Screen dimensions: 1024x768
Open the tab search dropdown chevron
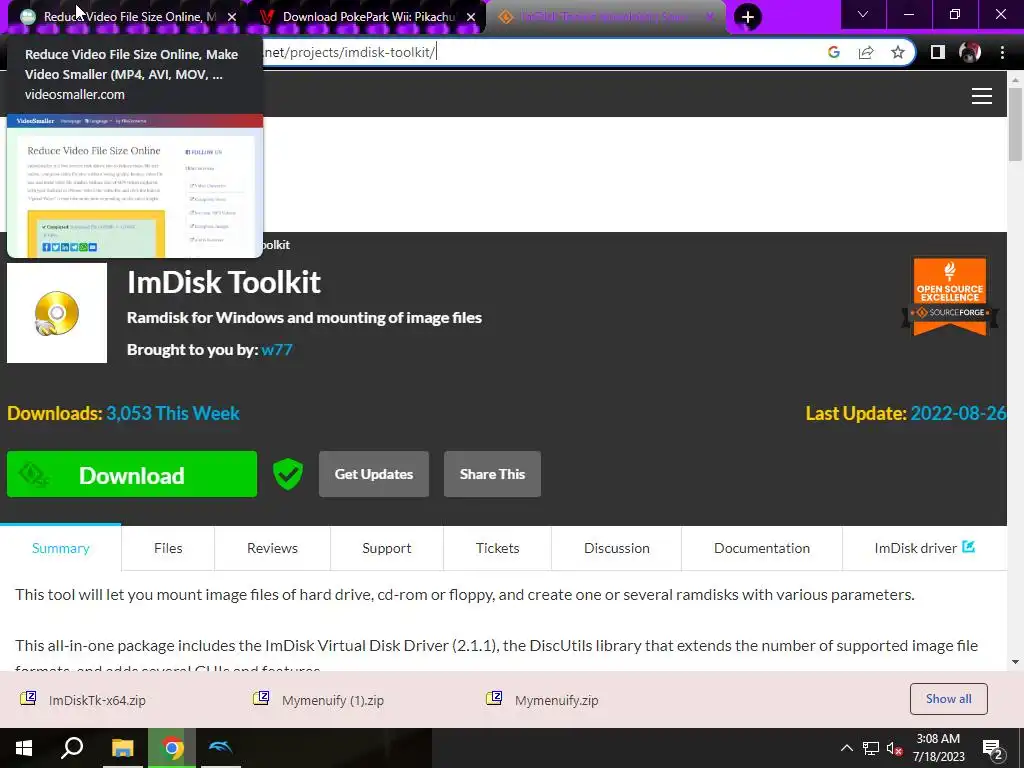click(863, 14)
